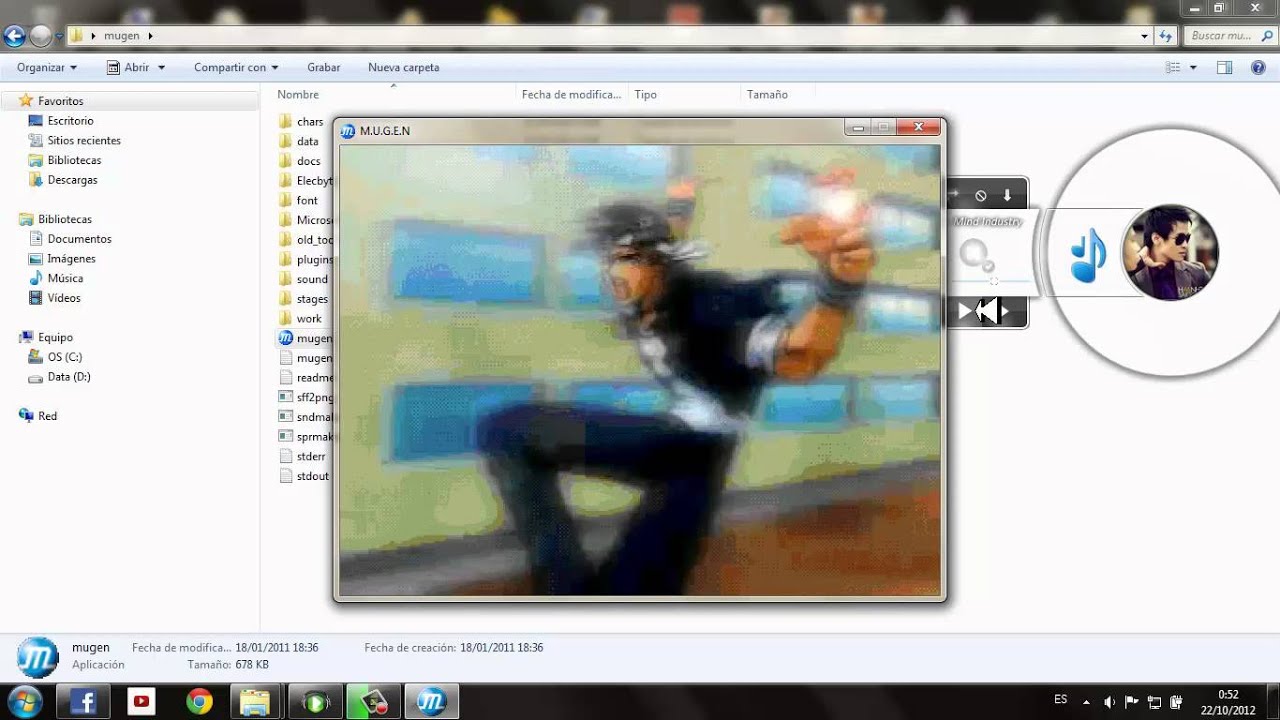
Task: Open Facebook from the taskbar
Action: (82, 702)
